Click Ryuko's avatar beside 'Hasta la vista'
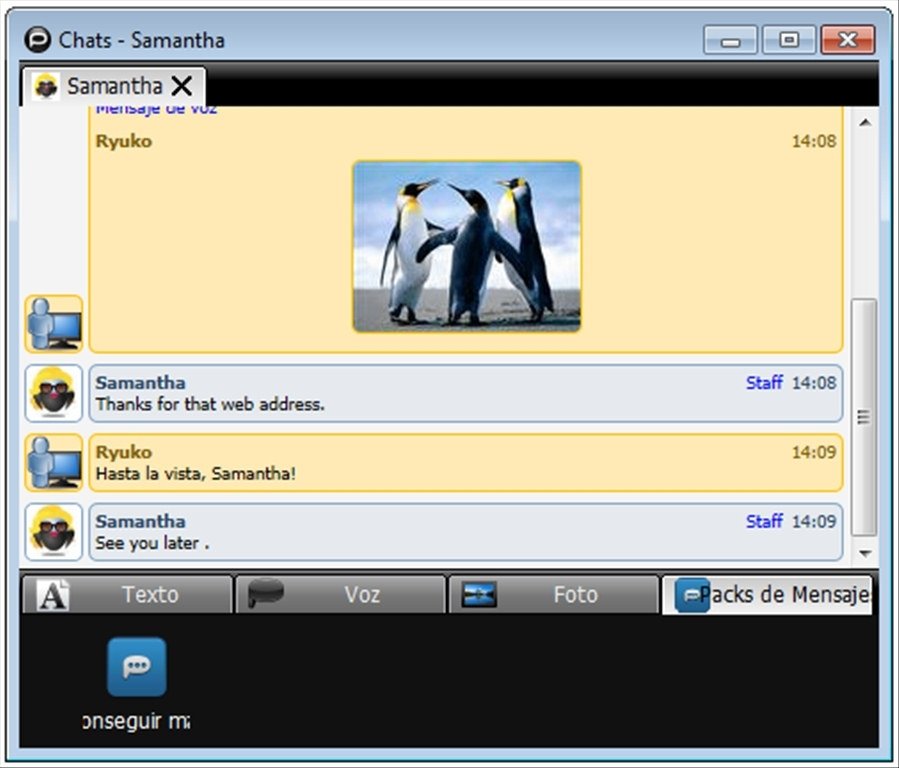Viewport: 899px width, 768px height. point(54,463)
